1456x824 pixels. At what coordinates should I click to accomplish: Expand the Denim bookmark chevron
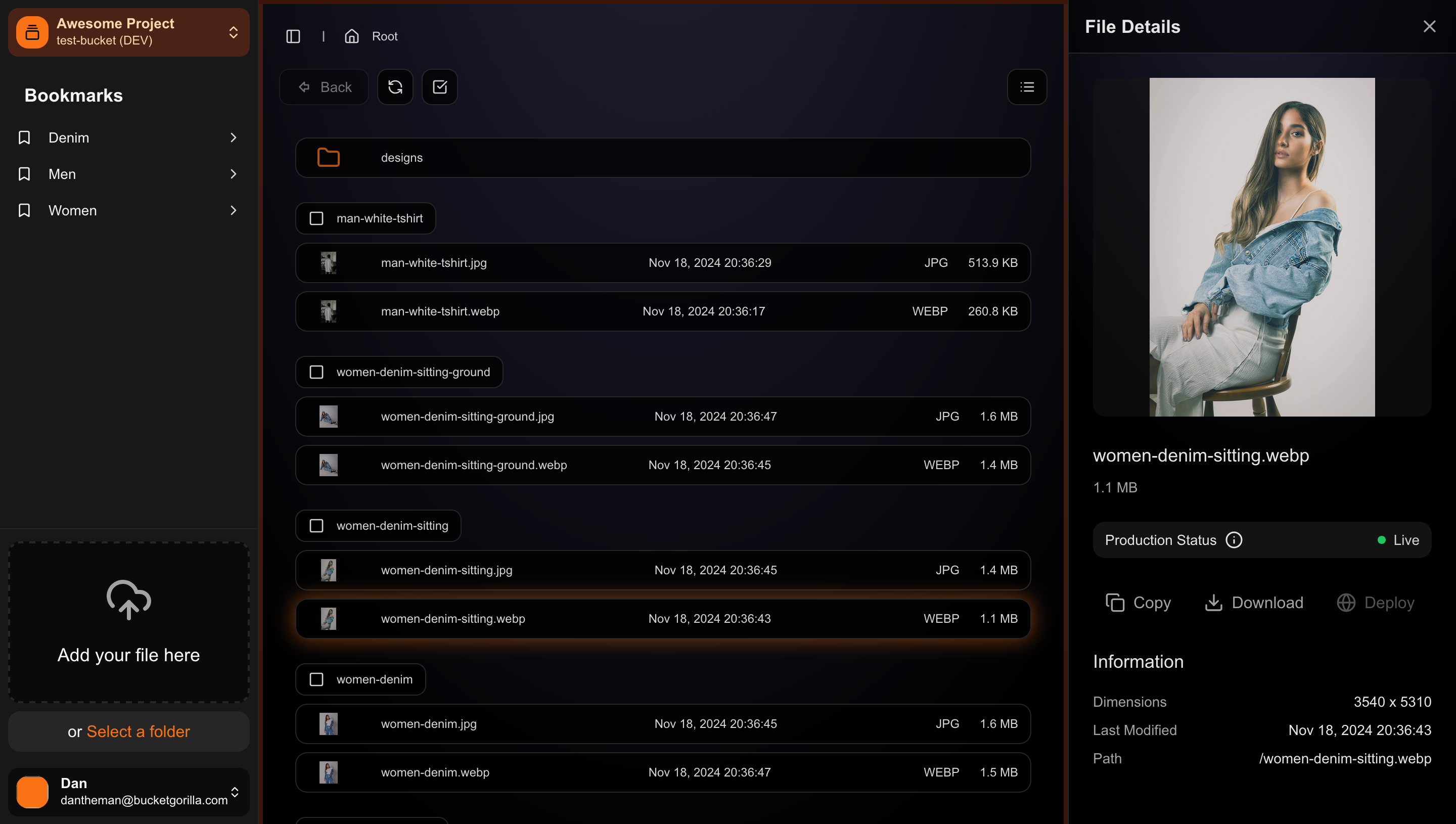[x=233, y=138]
